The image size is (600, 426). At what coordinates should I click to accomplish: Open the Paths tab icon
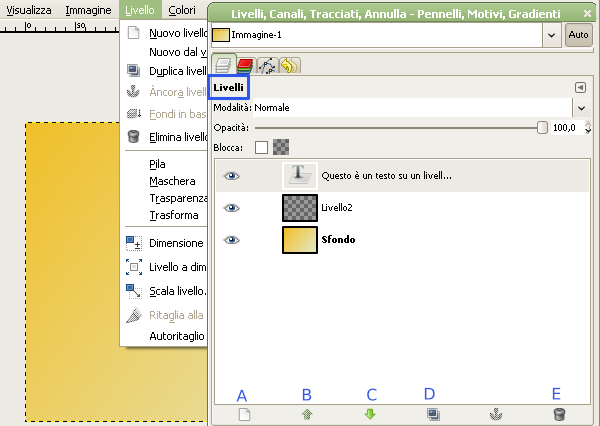tap(266, 66)
